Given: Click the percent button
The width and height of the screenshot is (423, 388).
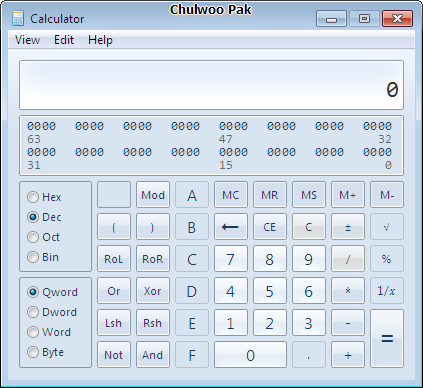Looking at the screenshot, I should click(x=387, y=259).
